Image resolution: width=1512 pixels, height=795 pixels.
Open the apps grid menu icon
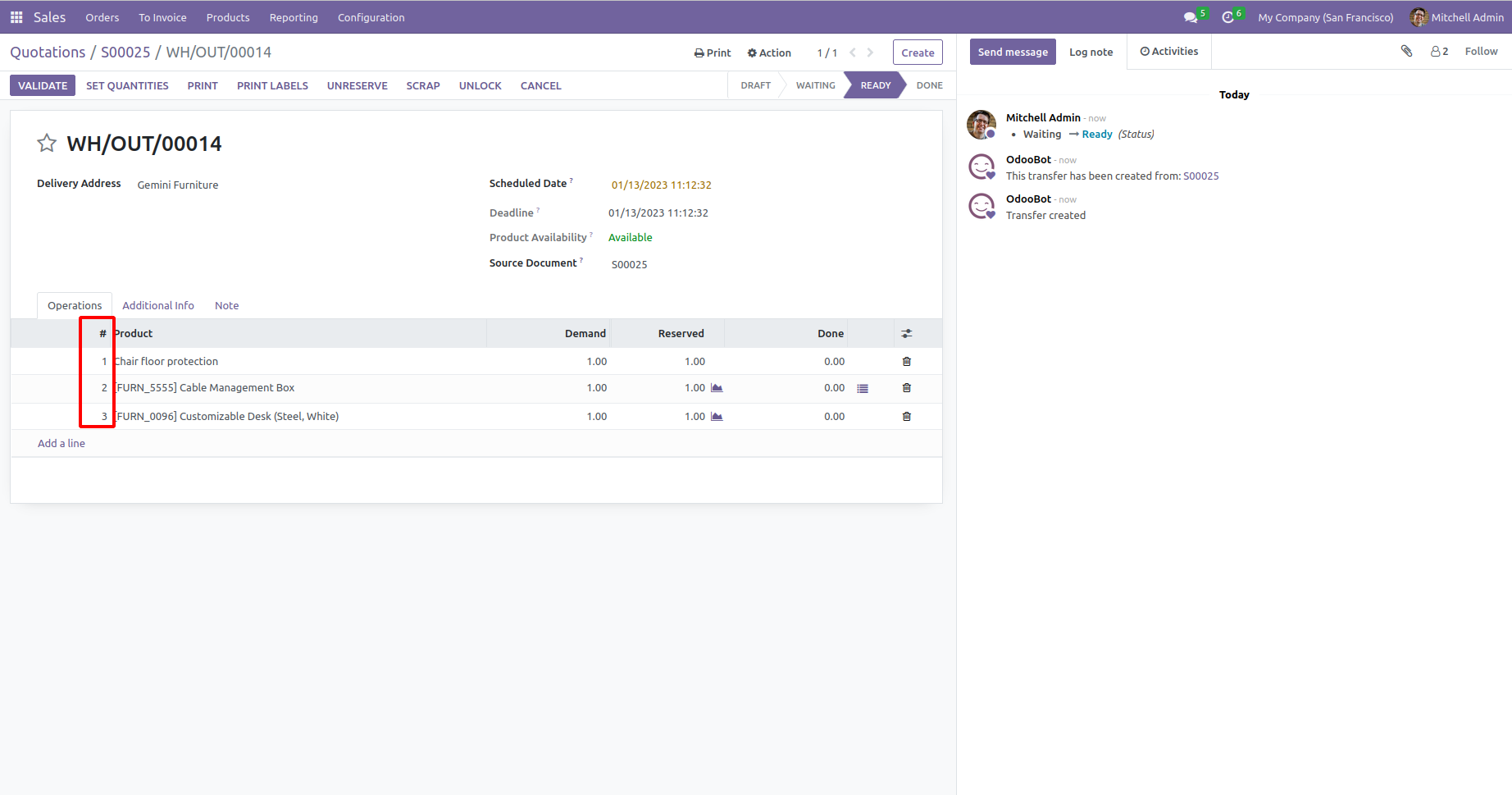coord(16,17)
